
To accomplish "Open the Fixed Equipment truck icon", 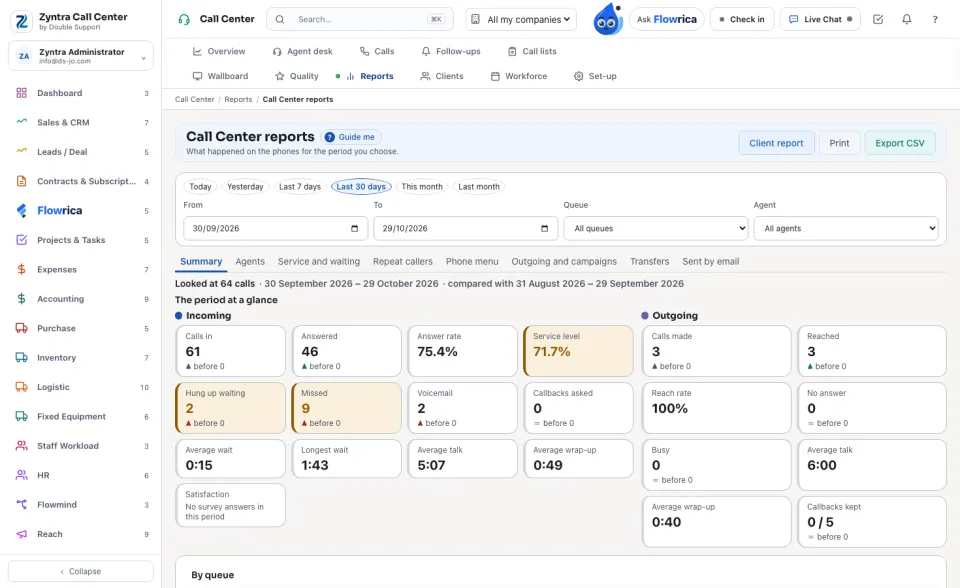I will click(21, 416).
